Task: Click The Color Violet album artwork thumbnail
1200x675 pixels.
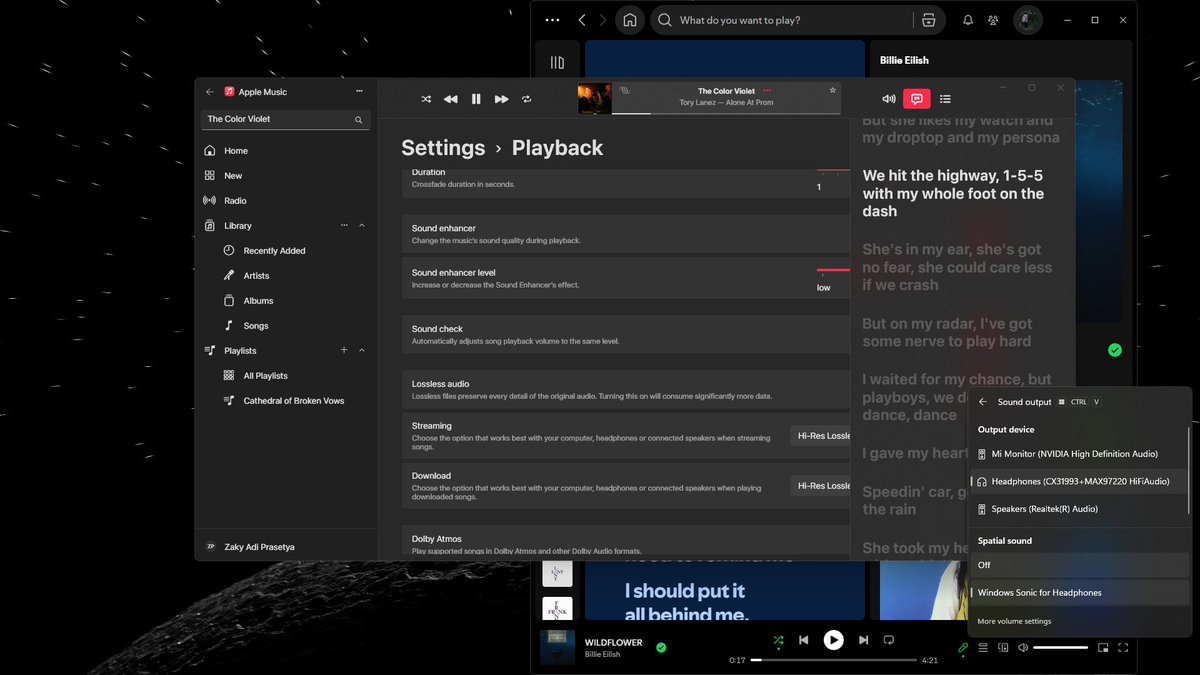Action: (594, 99)
